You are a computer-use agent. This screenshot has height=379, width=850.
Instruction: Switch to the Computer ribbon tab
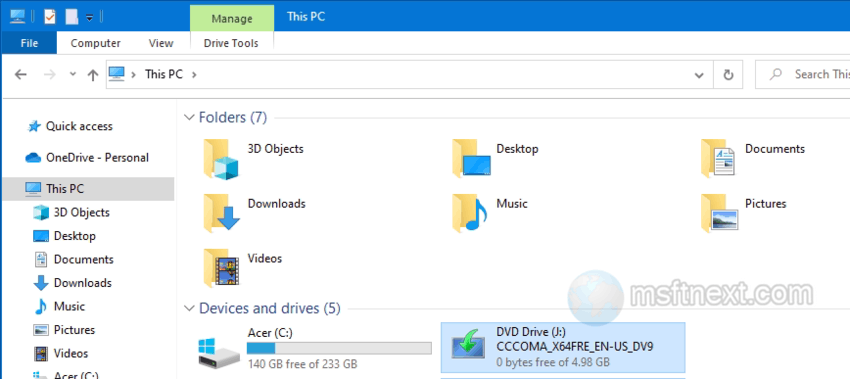click(x=95, y=43)
